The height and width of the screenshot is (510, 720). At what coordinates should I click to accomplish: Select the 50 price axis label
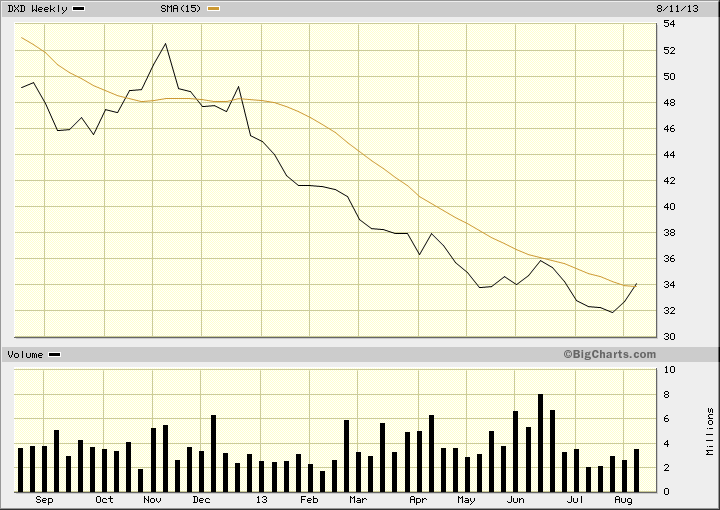[x=669, y=77]
